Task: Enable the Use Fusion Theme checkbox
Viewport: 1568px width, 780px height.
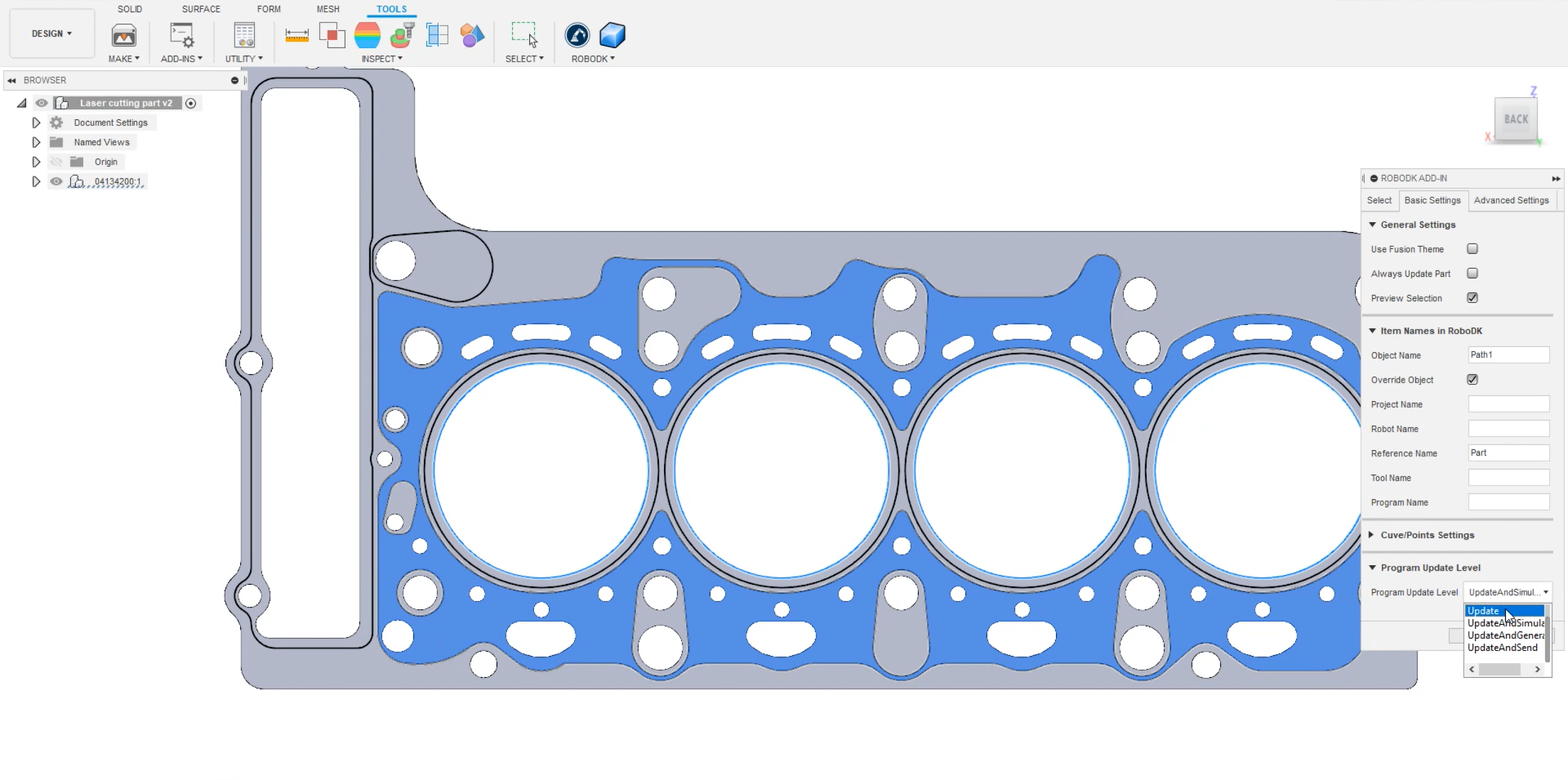Action: tap(1472, 248)
